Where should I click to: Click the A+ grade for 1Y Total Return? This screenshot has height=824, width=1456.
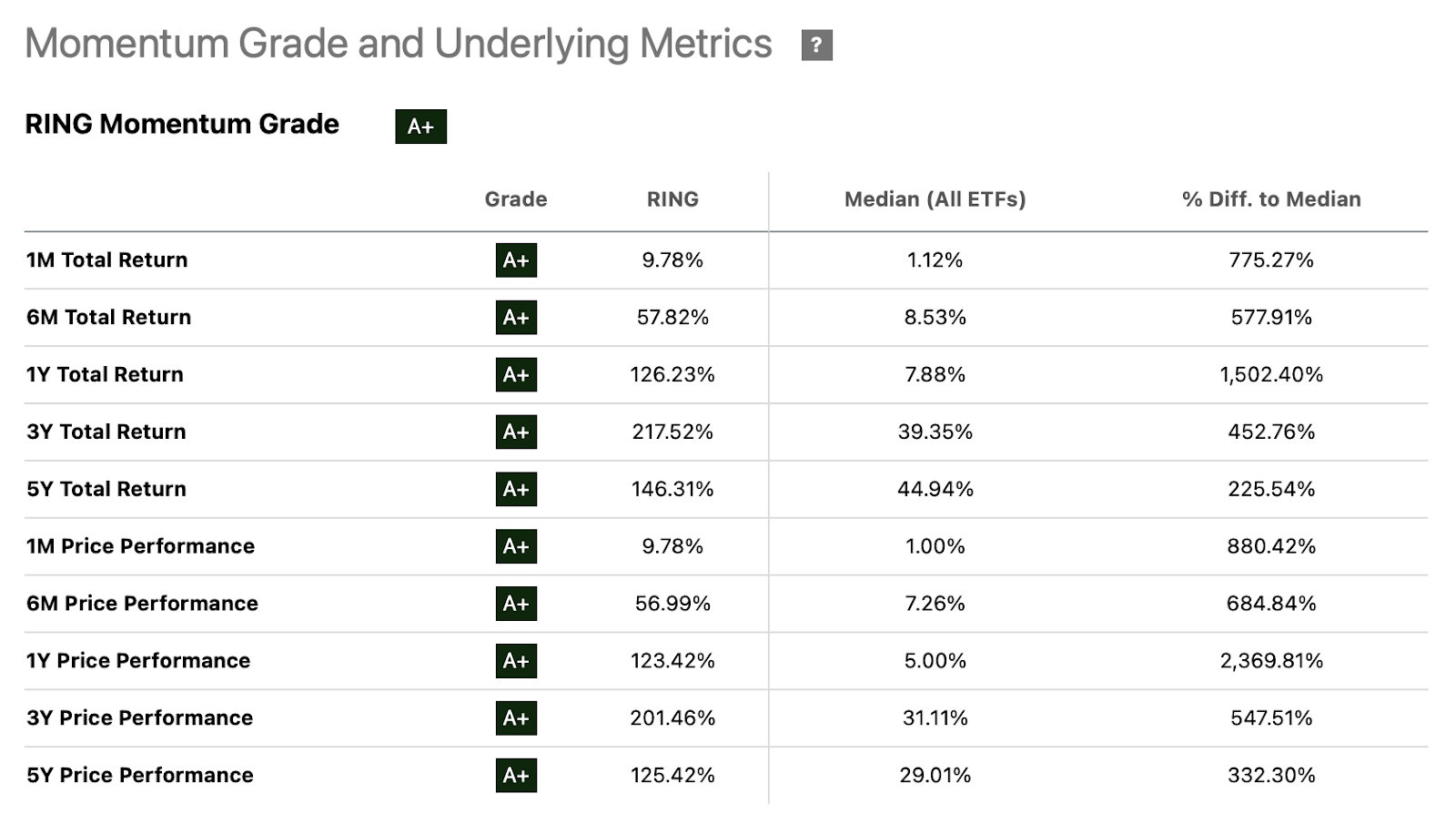coord(516,375)
